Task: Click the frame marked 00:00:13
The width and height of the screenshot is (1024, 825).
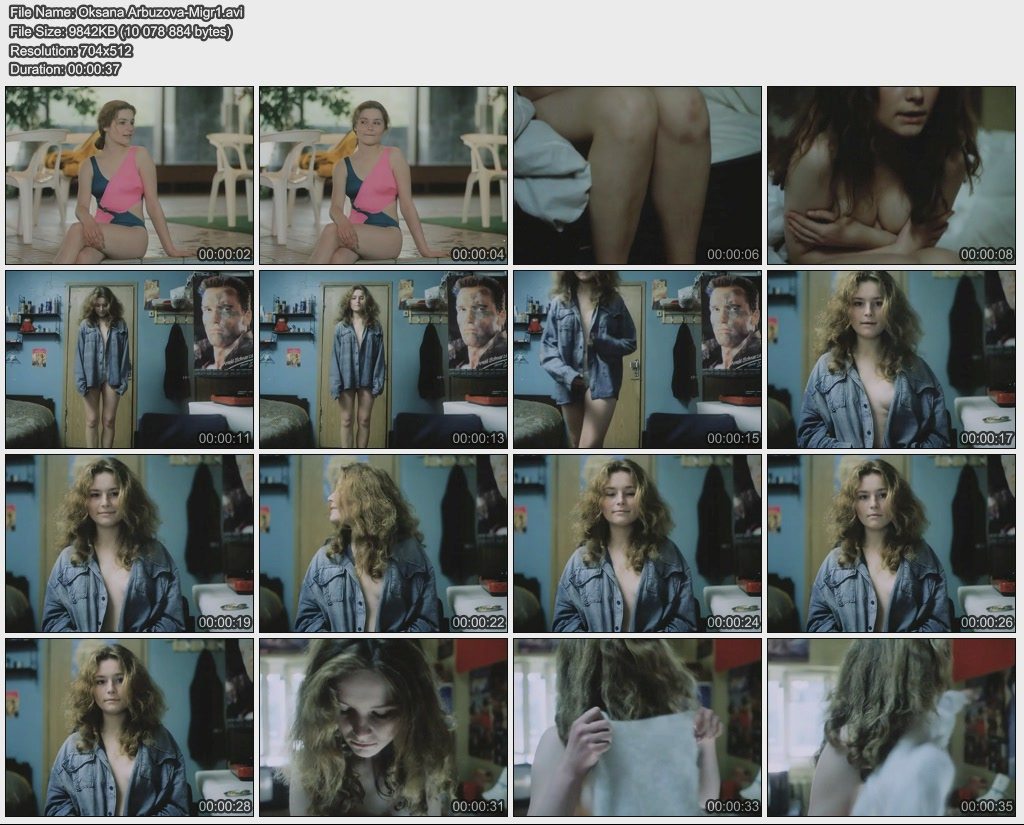Action: pyautogui.click(x=384, y=359)
